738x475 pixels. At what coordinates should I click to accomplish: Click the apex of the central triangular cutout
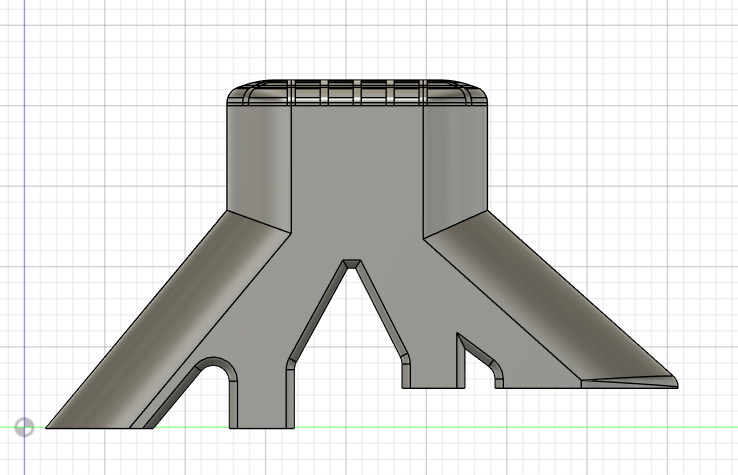tap(351, 263)
